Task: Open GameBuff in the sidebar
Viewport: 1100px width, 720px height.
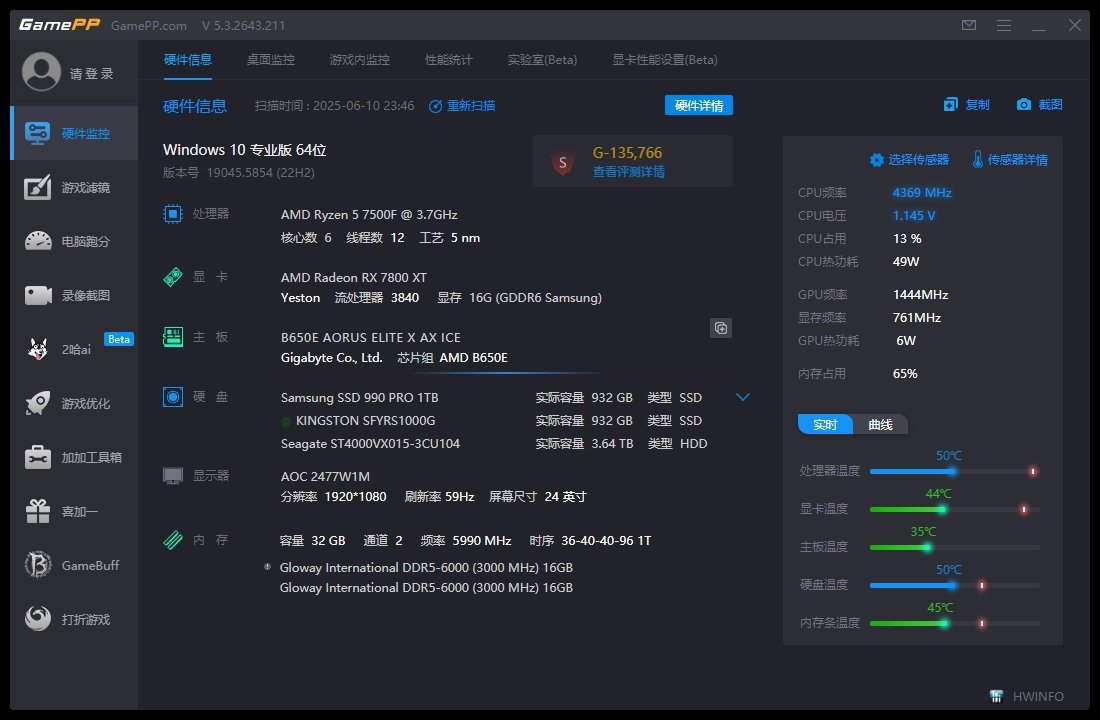Action: [x=74, y=565]
